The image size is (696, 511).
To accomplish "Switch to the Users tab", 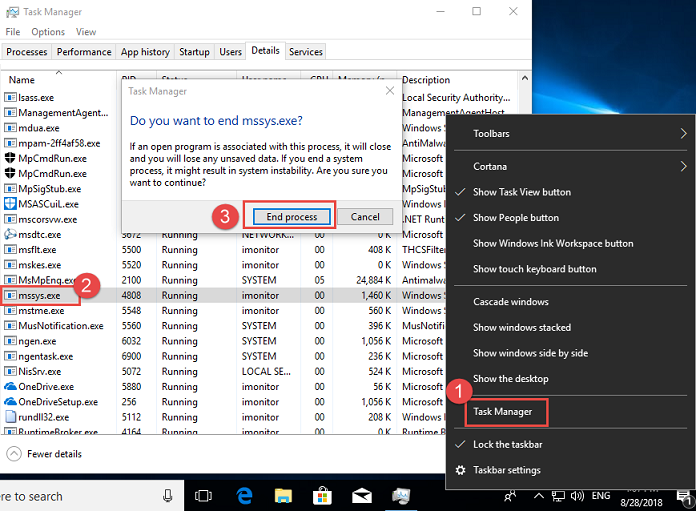I will click(x=230, y=52).
